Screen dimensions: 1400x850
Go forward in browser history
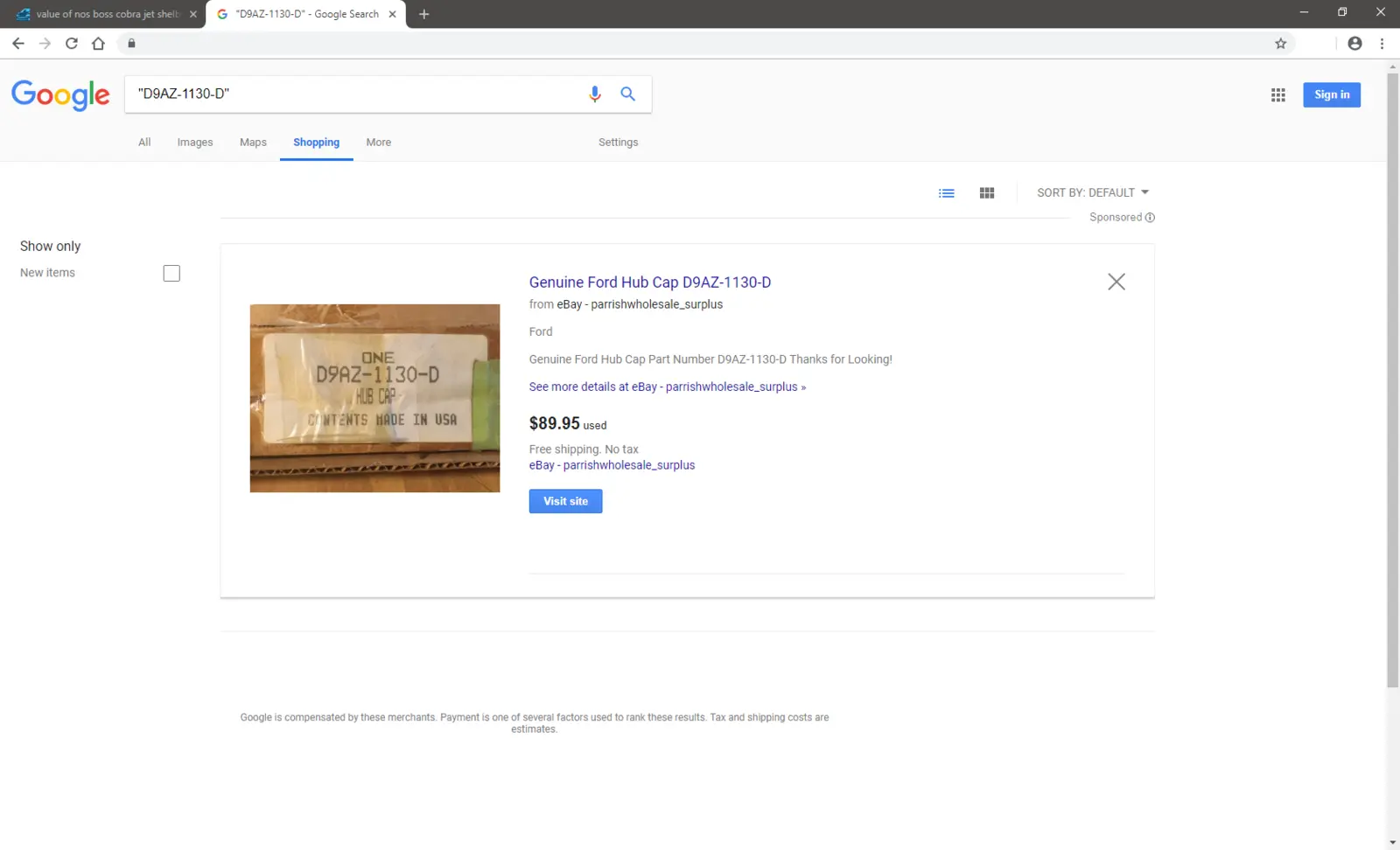pos(45,44)
